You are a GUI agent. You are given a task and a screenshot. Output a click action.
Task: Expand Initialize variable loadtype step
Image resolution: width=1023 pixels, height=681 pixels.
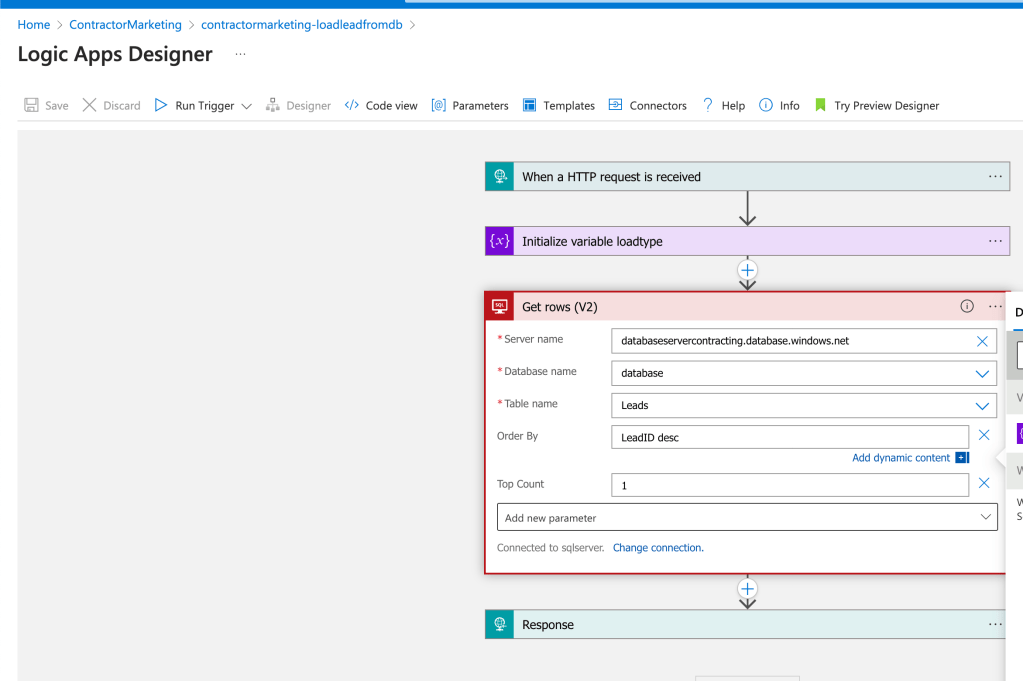747,241
